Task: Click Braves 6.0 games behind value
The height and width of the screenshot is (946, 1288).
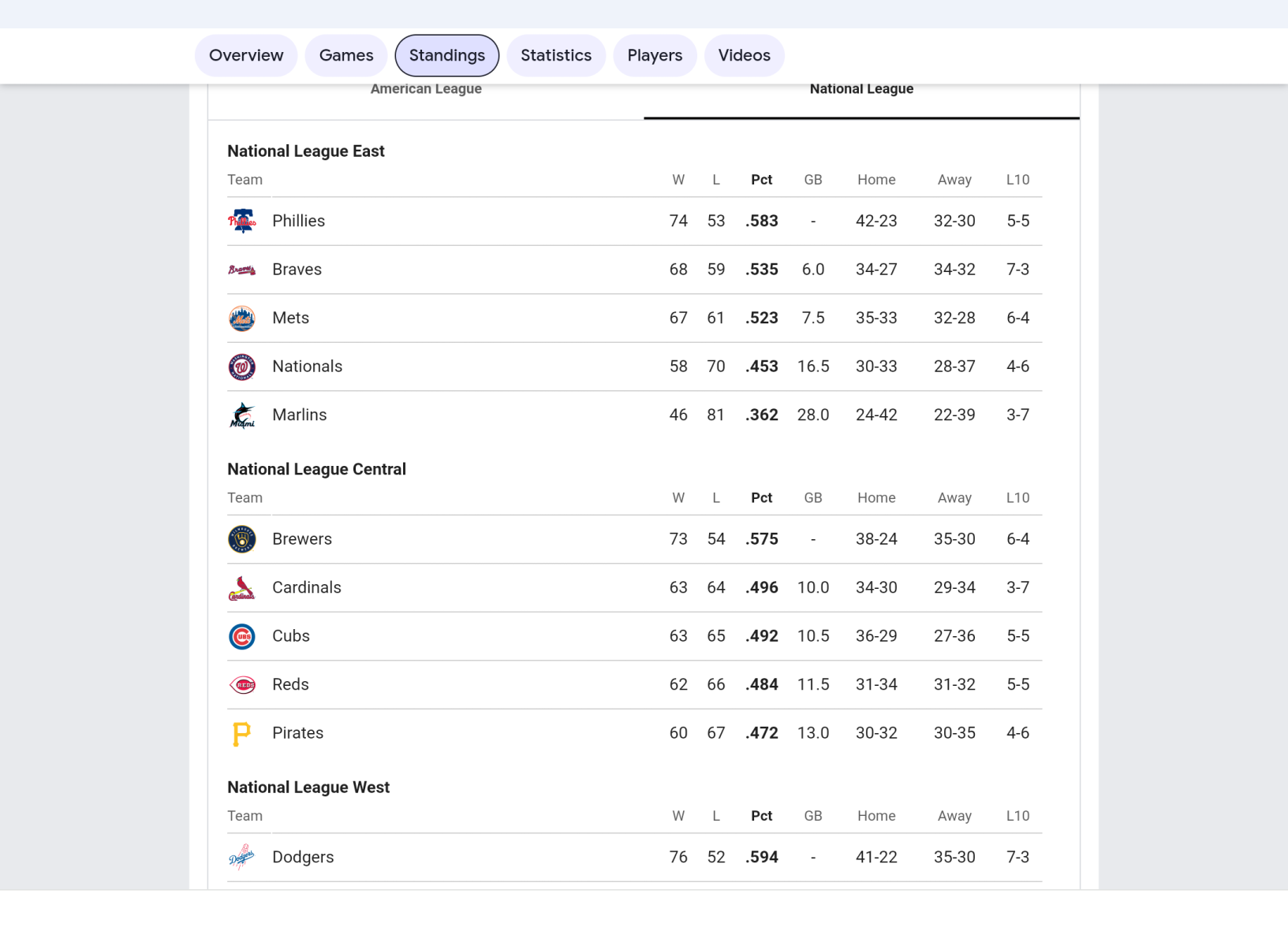Action: pyautogui.click(x=813, y=270)
